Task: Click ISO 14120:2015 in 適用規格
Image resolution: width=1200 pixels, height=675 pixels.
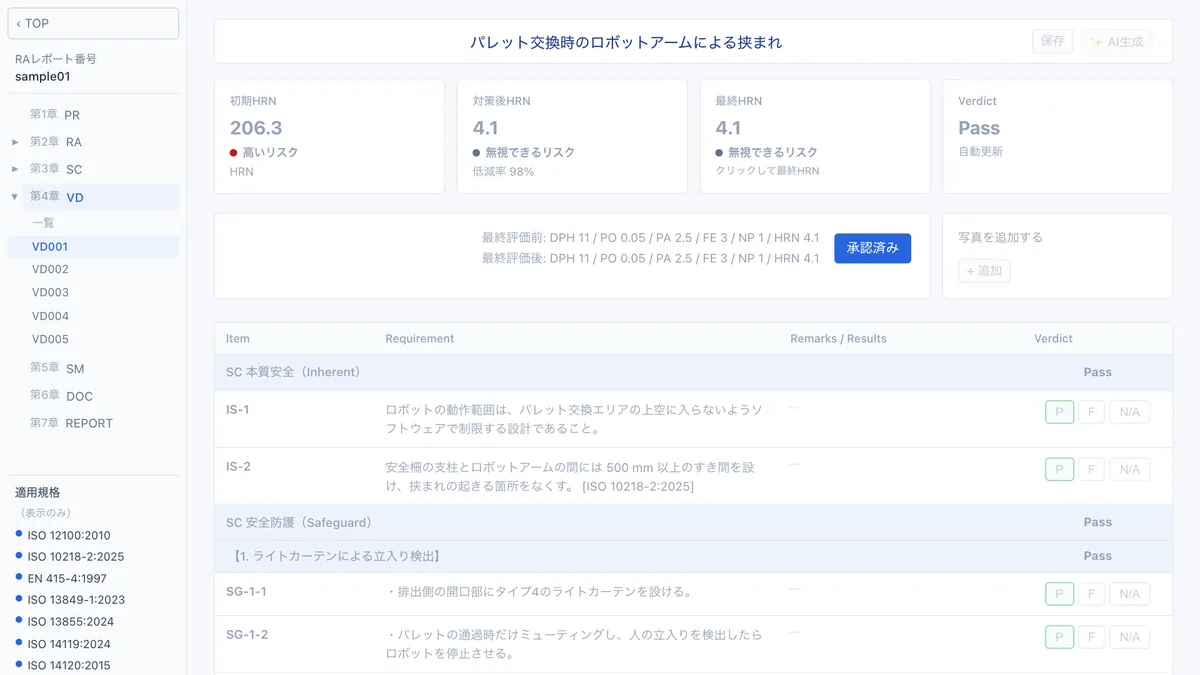Action: (69, 665)
